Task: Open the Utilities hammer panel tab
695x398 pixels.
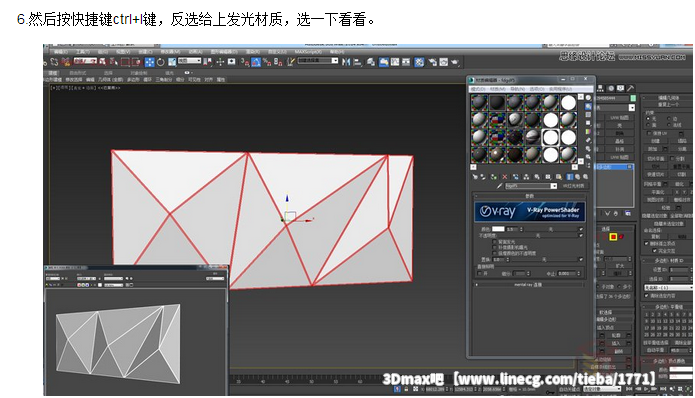Action: [x=630, y=88]
